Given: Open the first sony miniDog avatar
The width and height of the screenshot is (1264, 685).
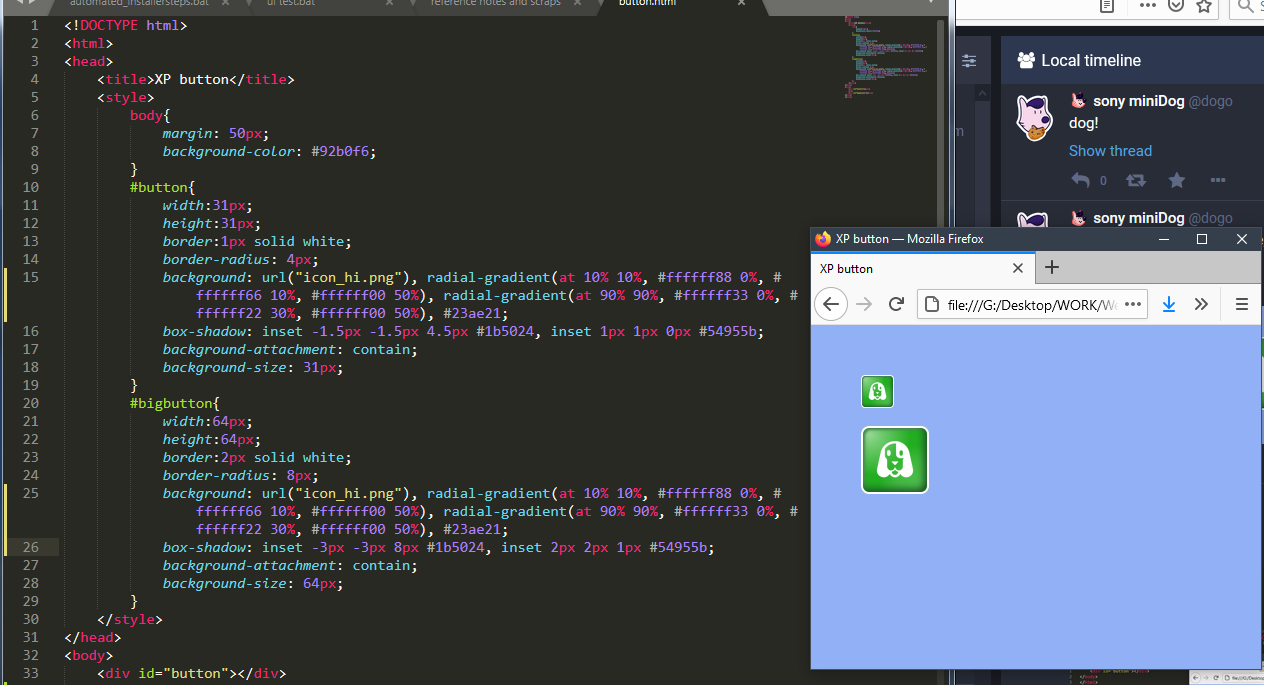Looking at the screenshot, I should click(x=1035, y=117).
